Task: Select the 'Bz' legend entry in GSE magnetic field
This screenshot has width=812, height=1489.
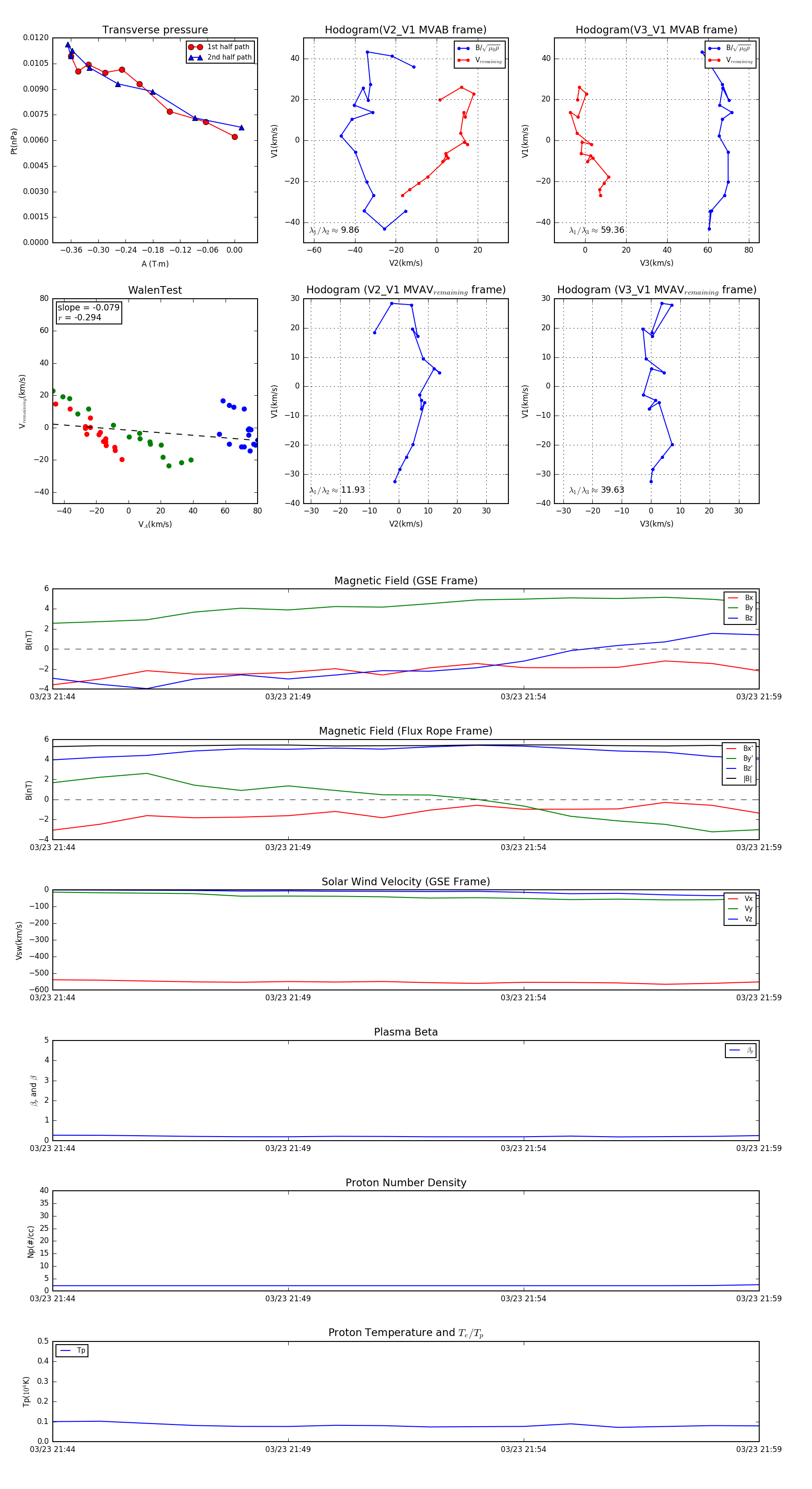Action: pyautogui.click(x=740, y=618)
